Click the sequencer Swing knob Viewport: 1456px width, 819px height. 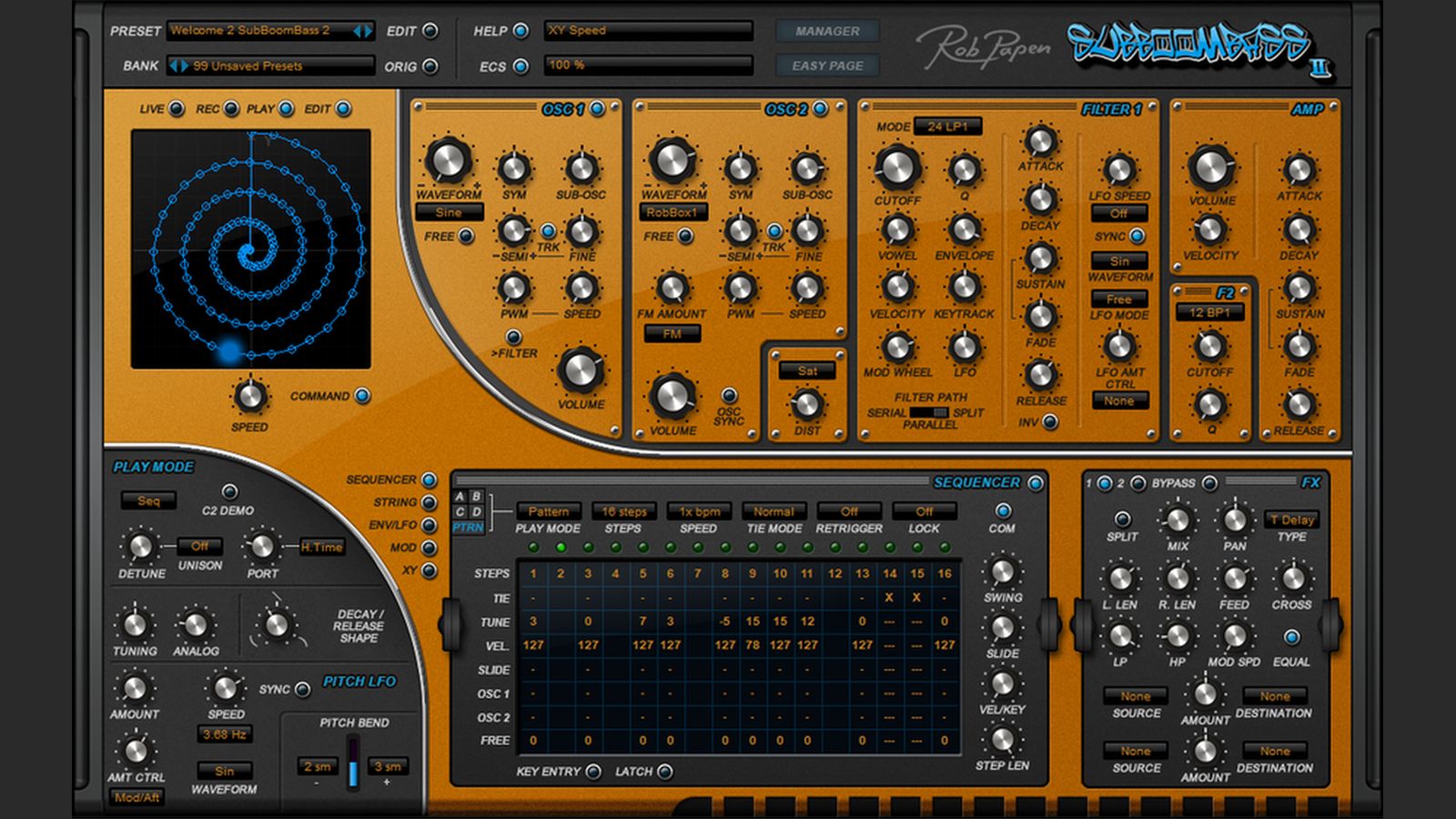pyautogui.click(x=1002, y=572)
